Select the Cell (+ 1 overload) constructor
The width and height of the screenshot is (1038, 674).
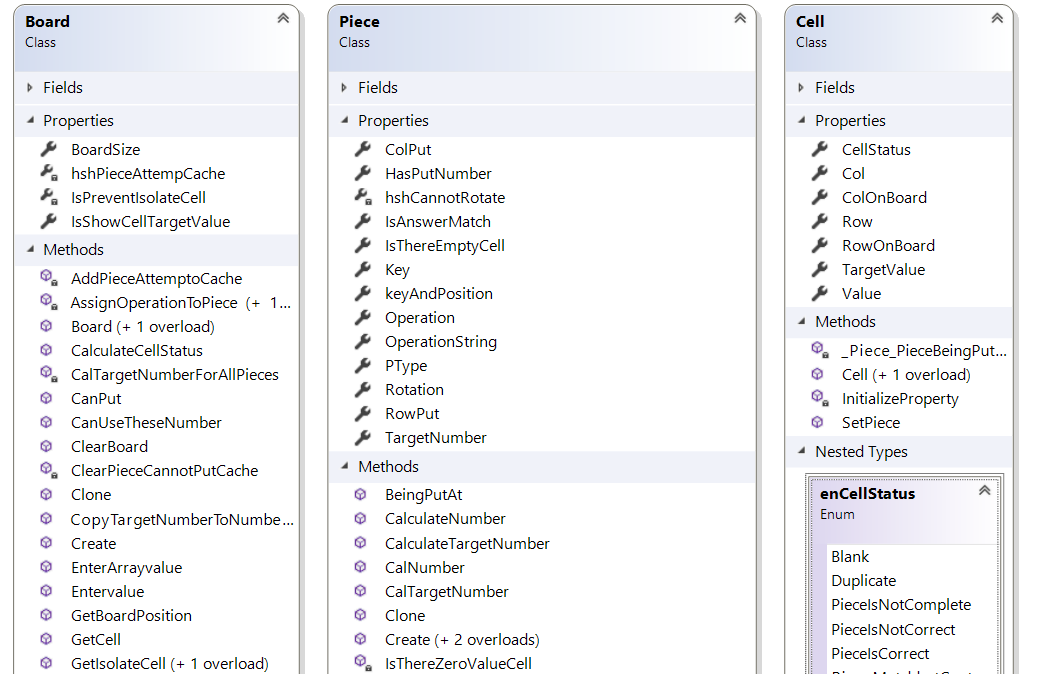tap(906, 375)
